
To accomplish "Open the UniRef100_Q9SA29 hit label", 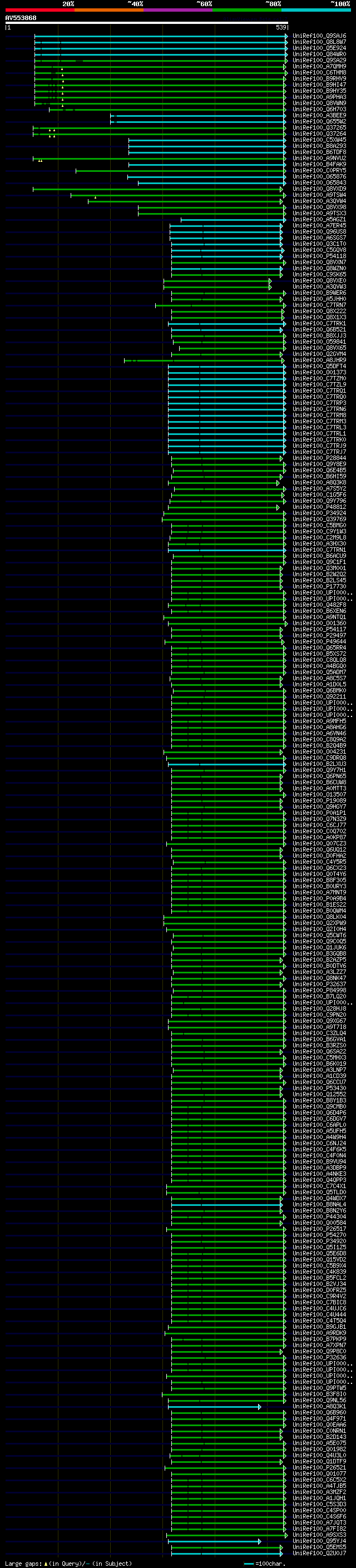I will (319, 61).
